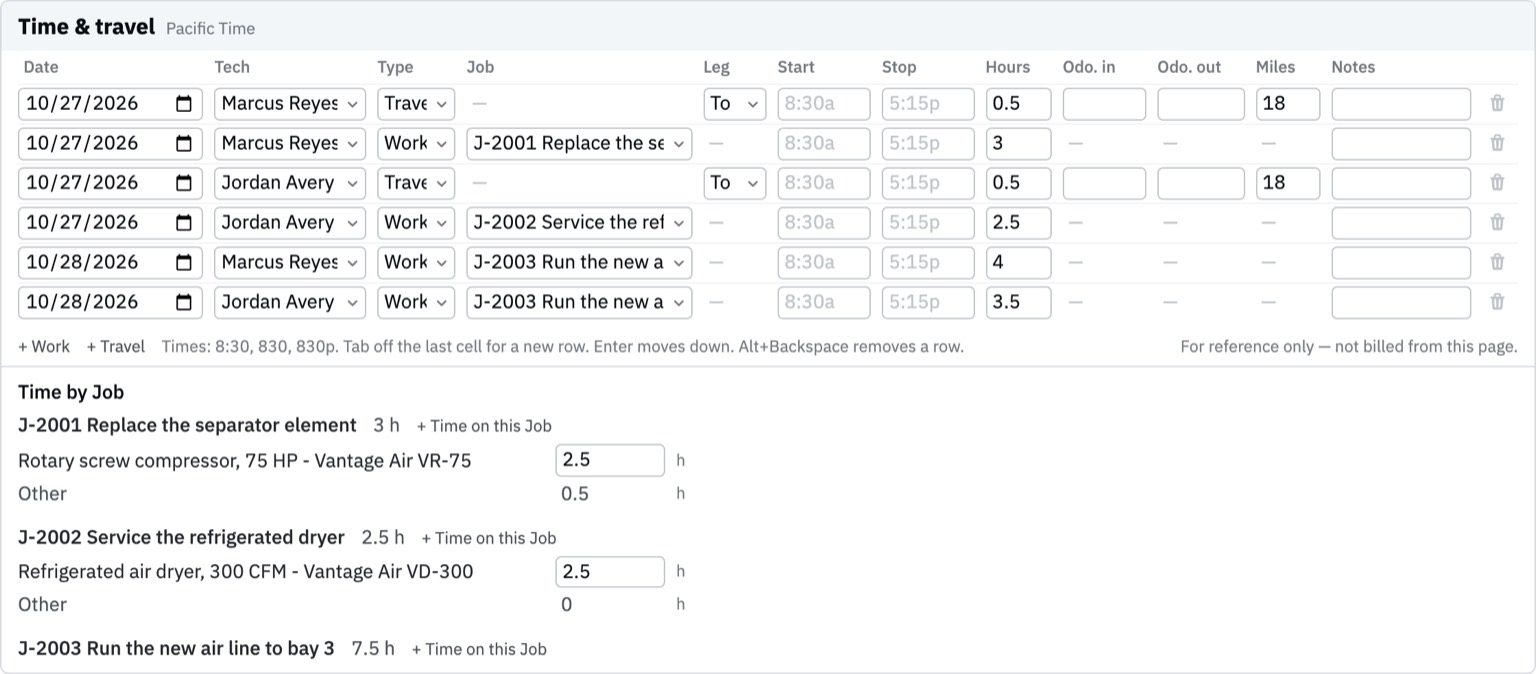Click Start time field on J-2001 row
The height and width of the screenshot is (674, 1536).
click(824, 143)
